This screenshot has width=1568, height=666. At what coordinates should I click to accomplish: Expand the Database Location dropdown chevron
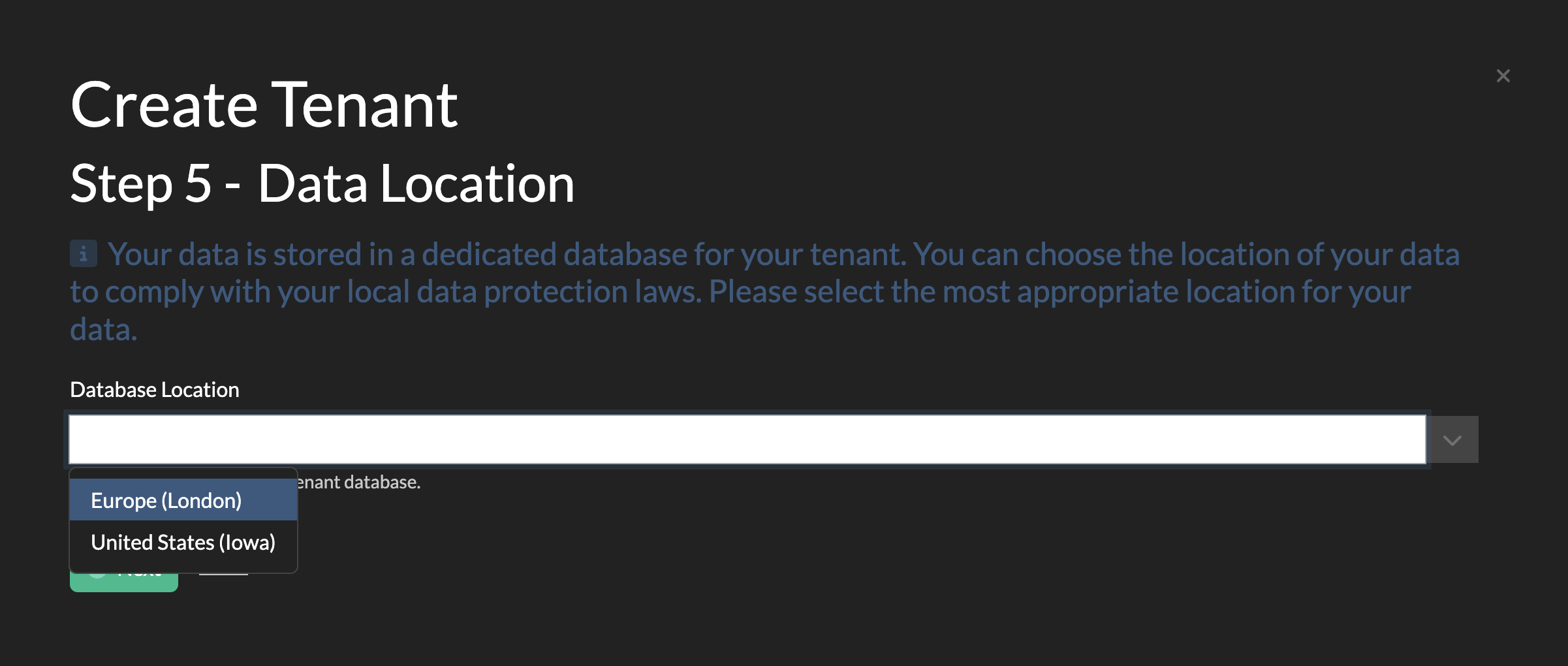(1452, 440)
